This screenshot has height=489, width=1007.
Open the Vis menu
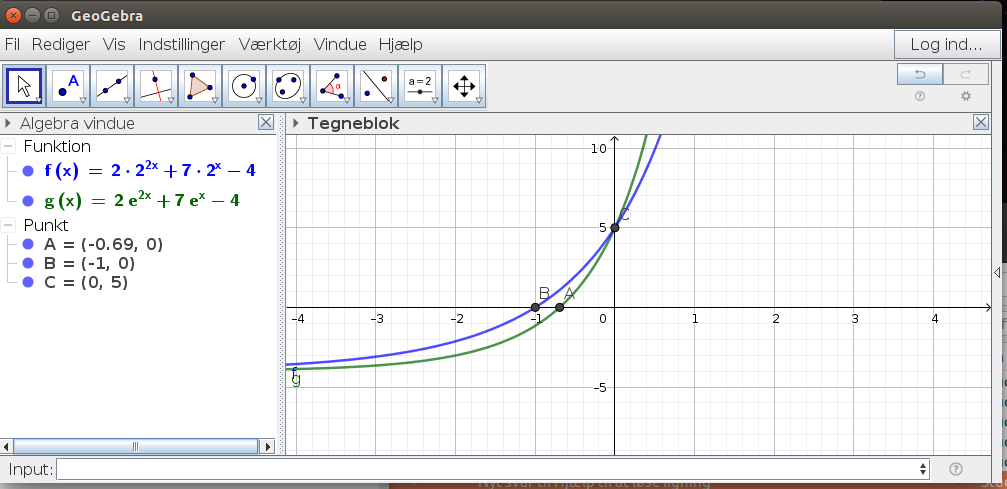[114, 44]
